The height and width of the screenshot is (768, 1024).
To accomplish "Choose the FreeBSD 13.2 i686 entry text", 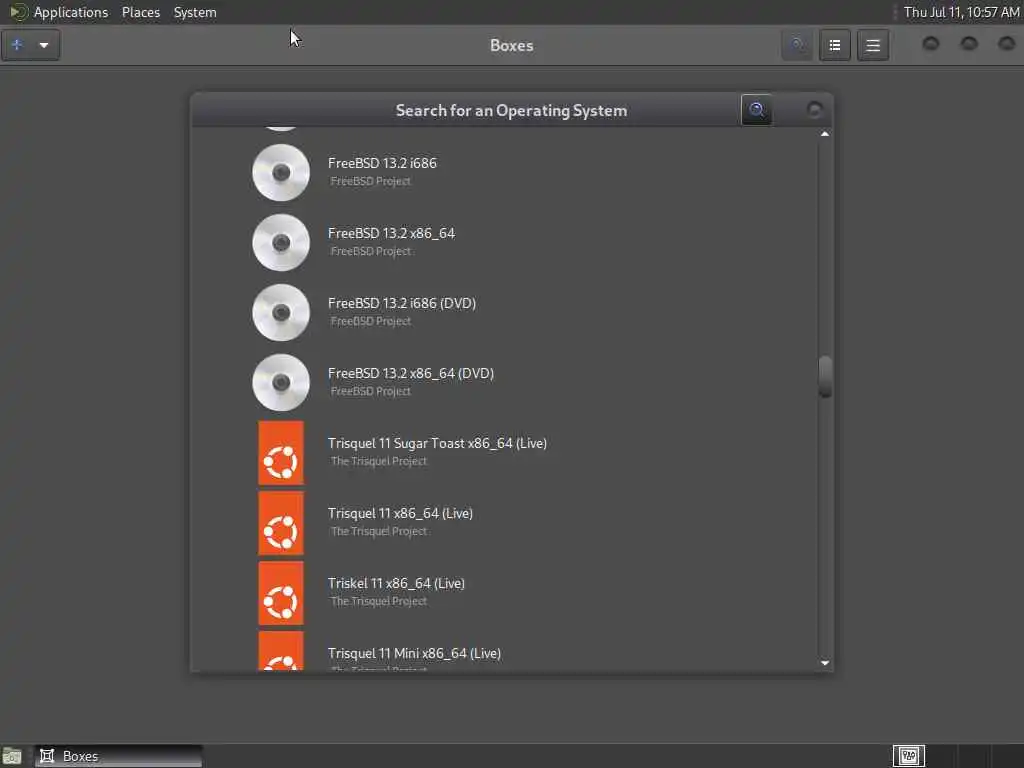I will click(x=382, y=163).
